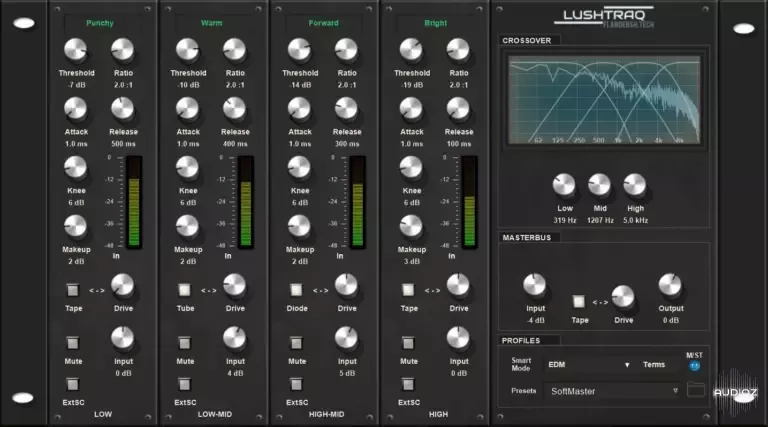Click the HIGH band Threshold knob

(410, 50)
